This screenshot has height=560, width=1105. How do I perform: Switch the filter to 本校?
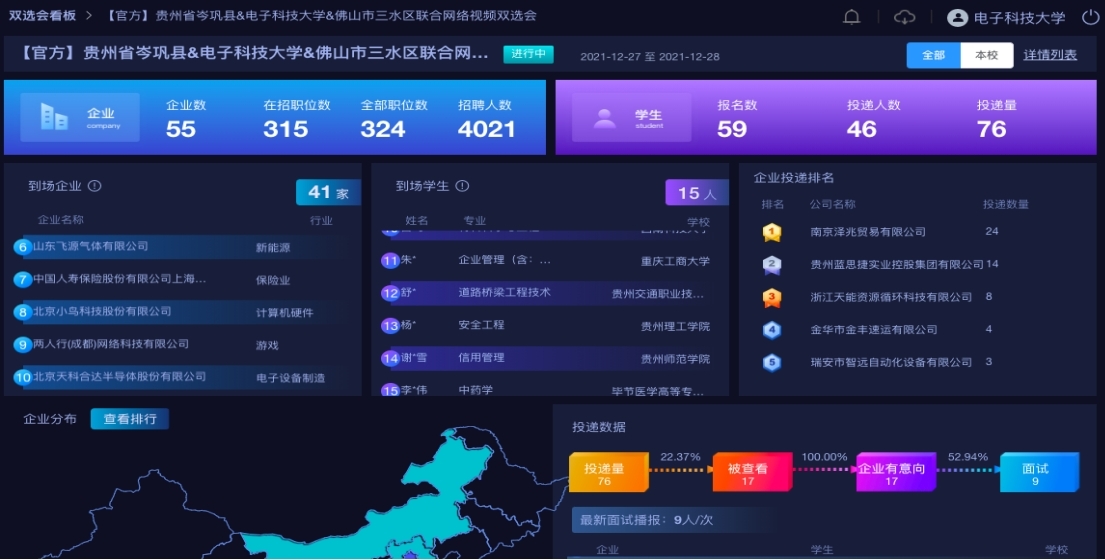(986, 55)
